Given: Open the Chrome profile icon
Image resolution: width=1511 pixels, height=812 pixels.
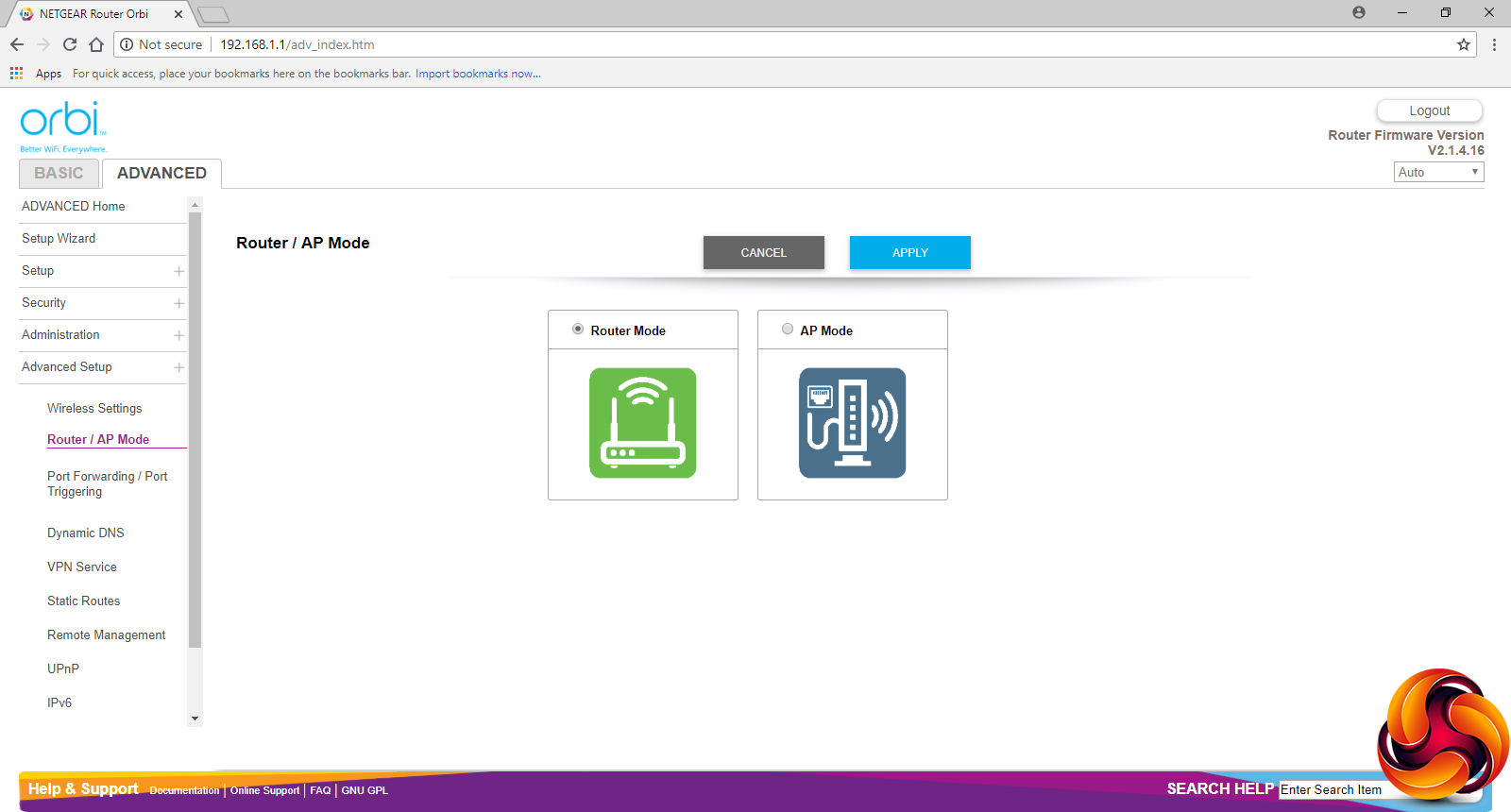Looking at the screenshot, I should pyautogui.click(x=1359, y=13).
